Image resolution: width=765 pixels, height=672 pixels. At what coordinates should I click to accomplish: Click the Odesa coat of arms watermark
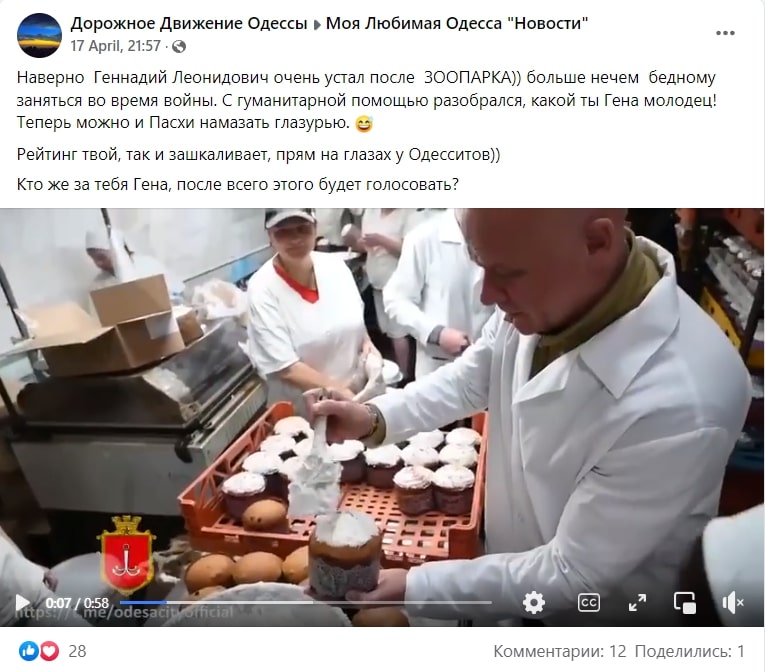click(126, 554)
